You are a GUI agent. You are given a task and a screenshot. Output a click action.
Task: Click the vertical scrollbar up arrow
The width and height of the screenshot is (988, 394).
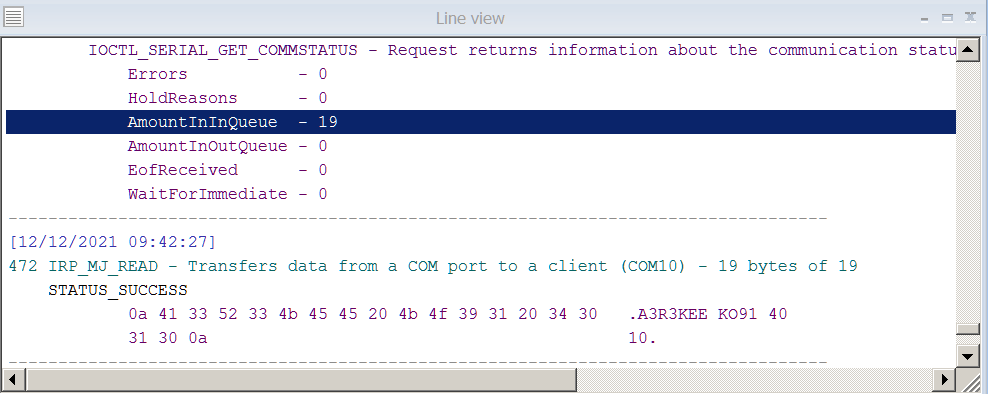pyautogui.click(x=967, y=50)
